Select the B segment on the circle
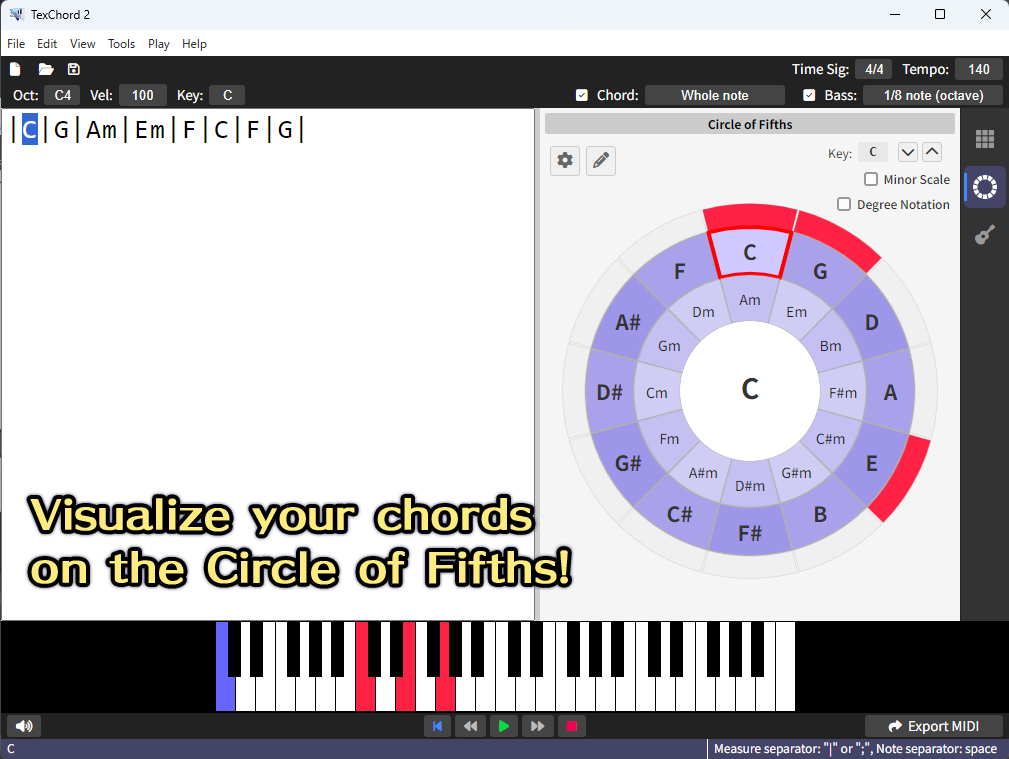The width and height of the screenshot is (1009, 759). coord(820,515)
